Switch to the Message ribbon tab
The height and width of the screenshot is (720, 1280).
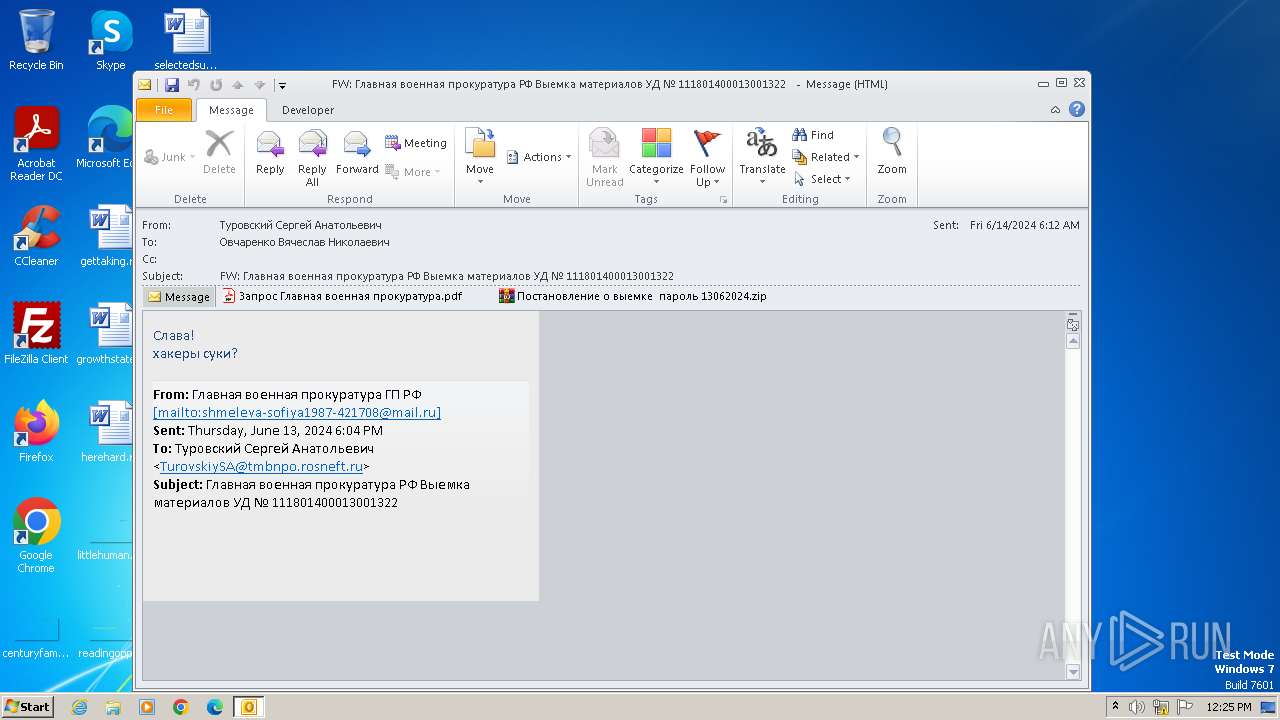[x=231, y=110]
